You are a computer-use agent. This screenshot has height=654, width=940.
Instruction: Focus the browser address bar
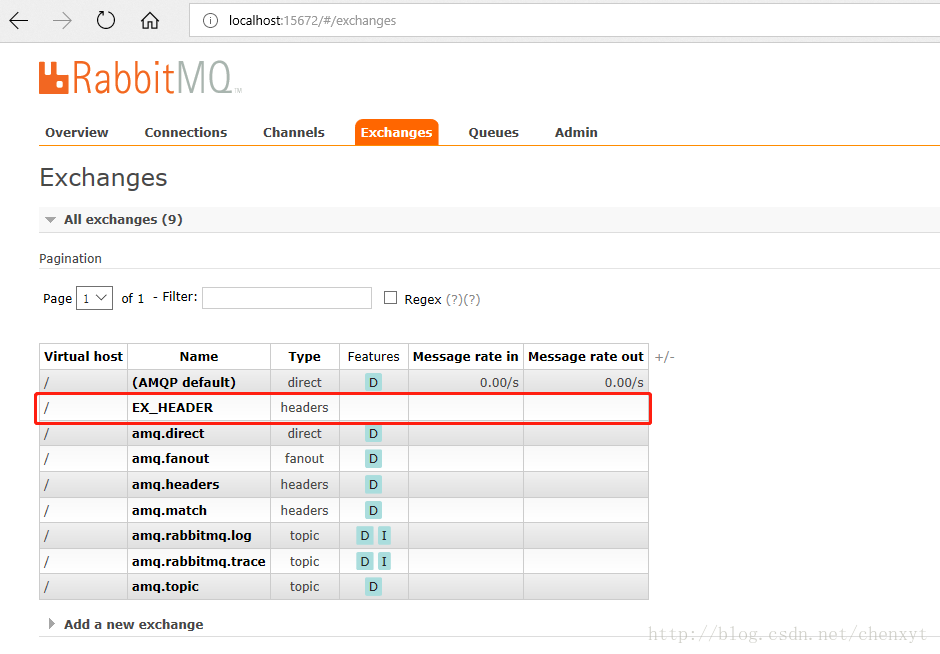564,21
